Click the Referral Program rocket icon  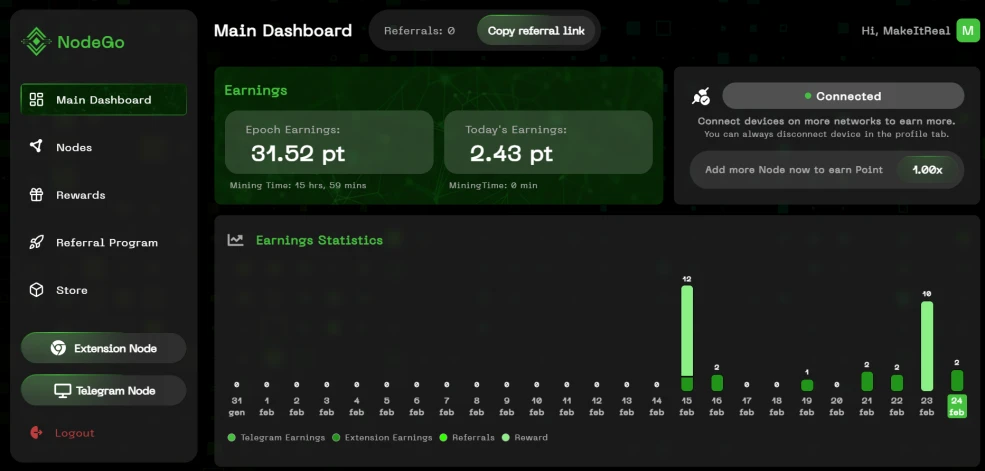[36, 242]
